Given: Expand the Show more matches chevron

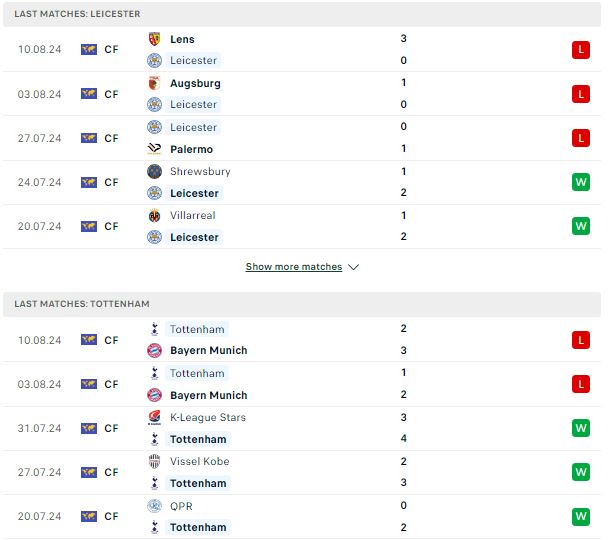Looking at the screenshot, I should coord(353,267).
